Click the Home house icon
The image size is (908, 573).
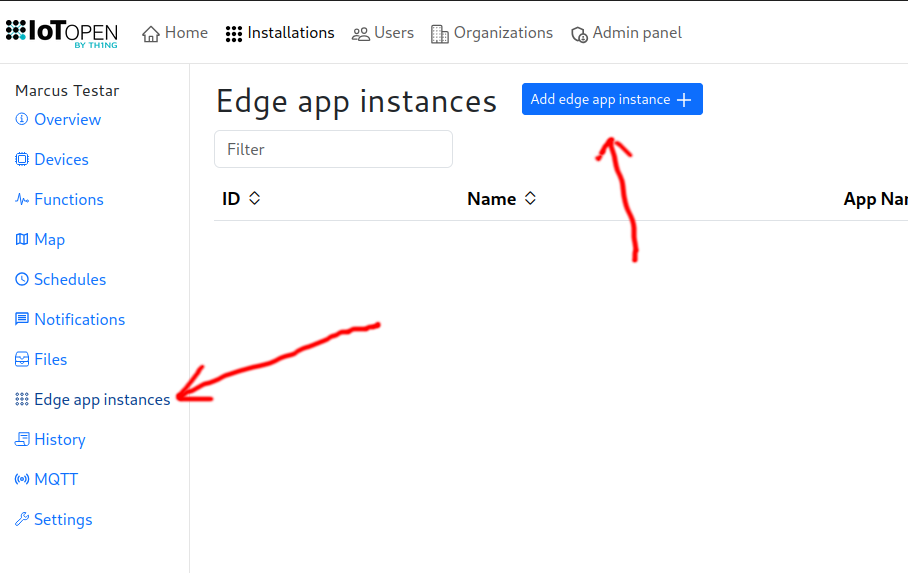151,34
